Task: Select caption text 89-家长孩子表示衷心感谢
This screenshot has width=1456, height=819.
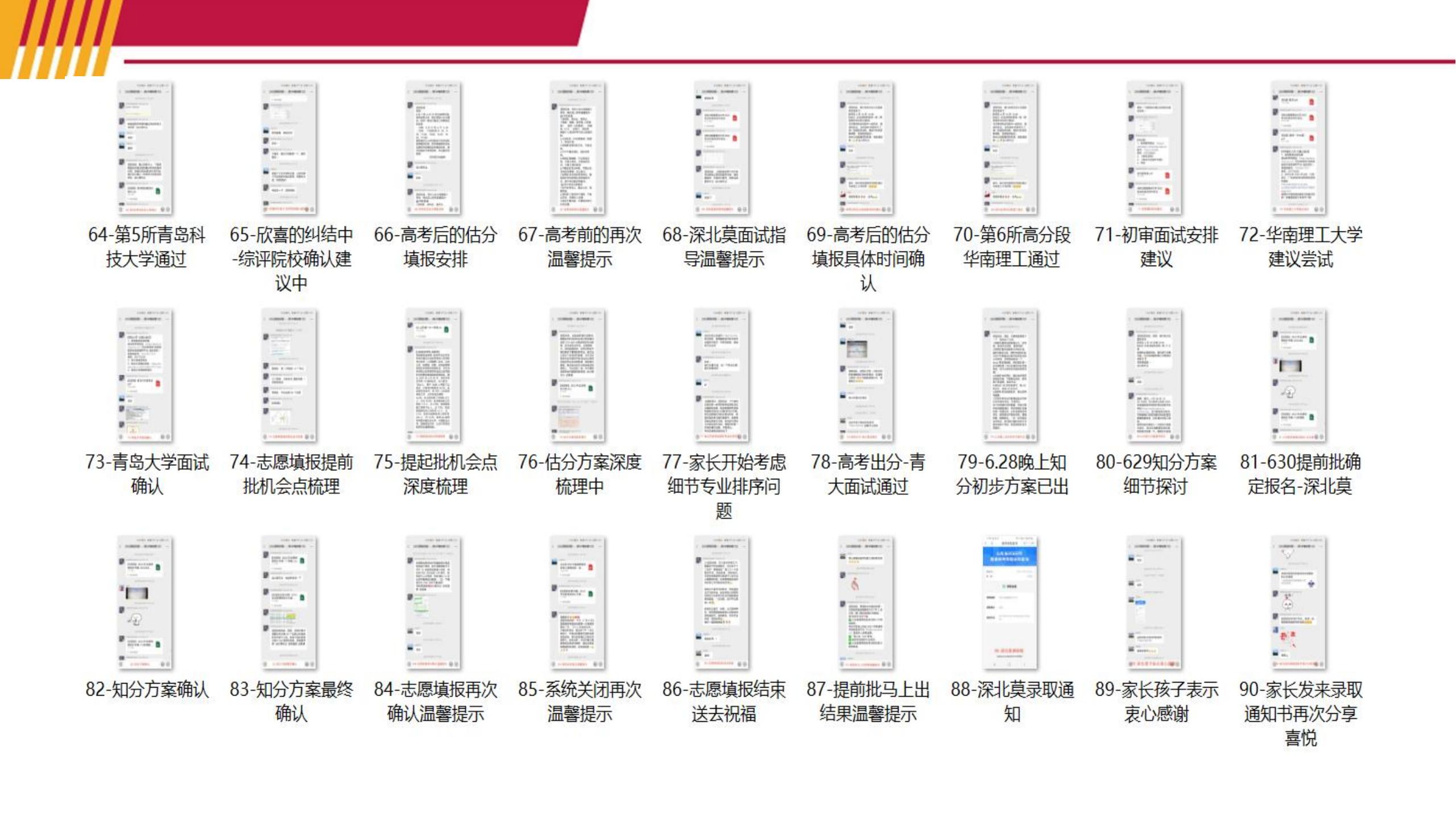Action: tap(1156, 702)
